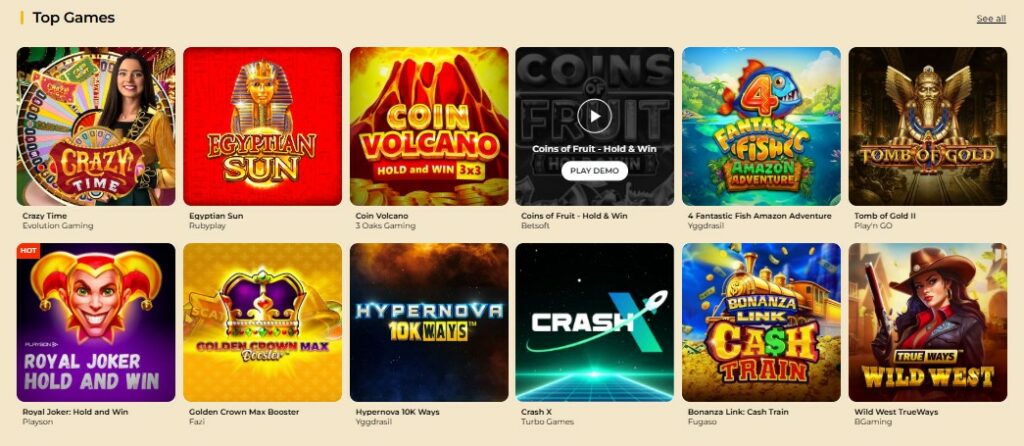Open the Hypernova 10K Ways tile
Screen dimensions: 1024x446
[429, 323]
